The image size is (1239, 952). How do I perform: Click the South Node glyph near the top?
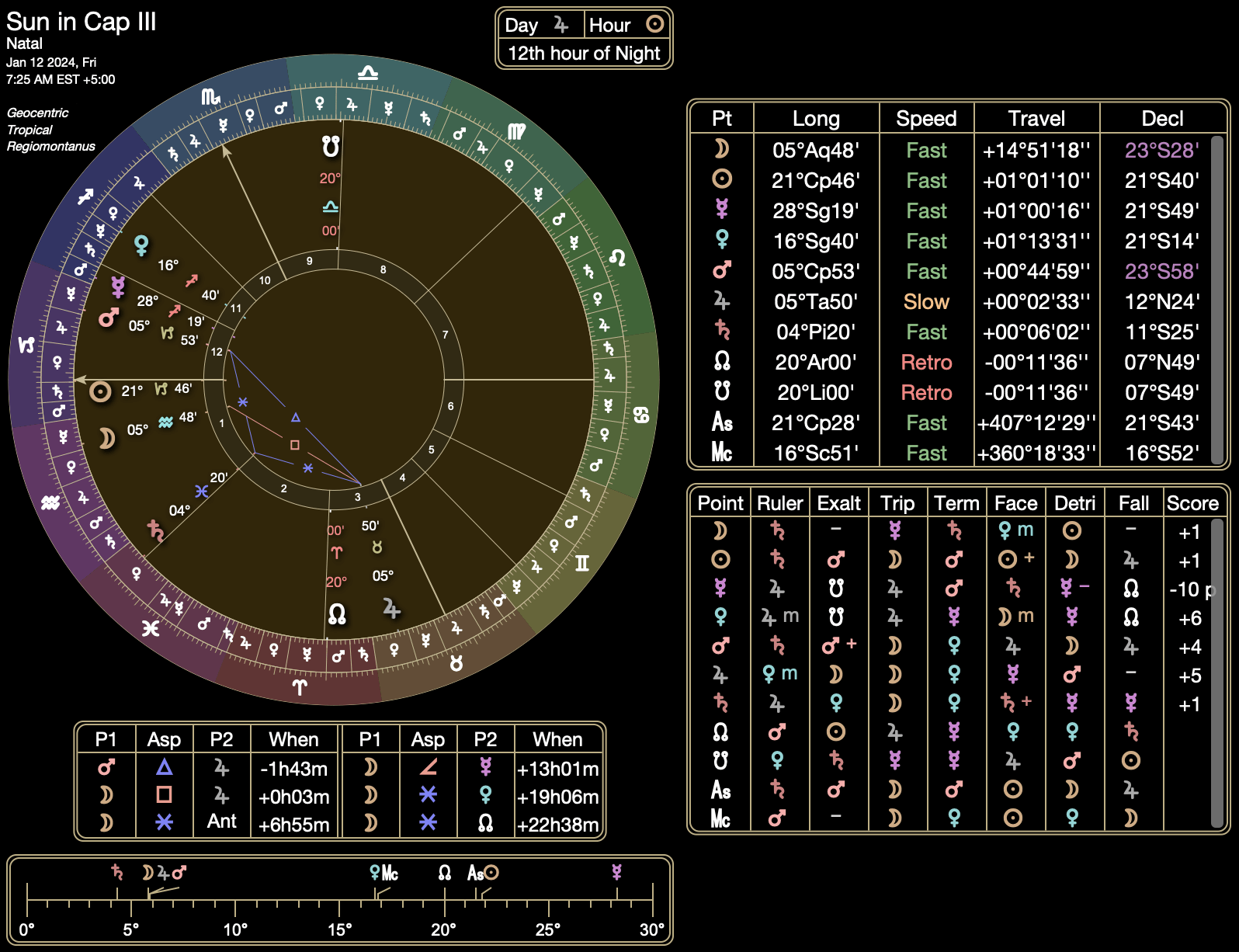point(331,146)
